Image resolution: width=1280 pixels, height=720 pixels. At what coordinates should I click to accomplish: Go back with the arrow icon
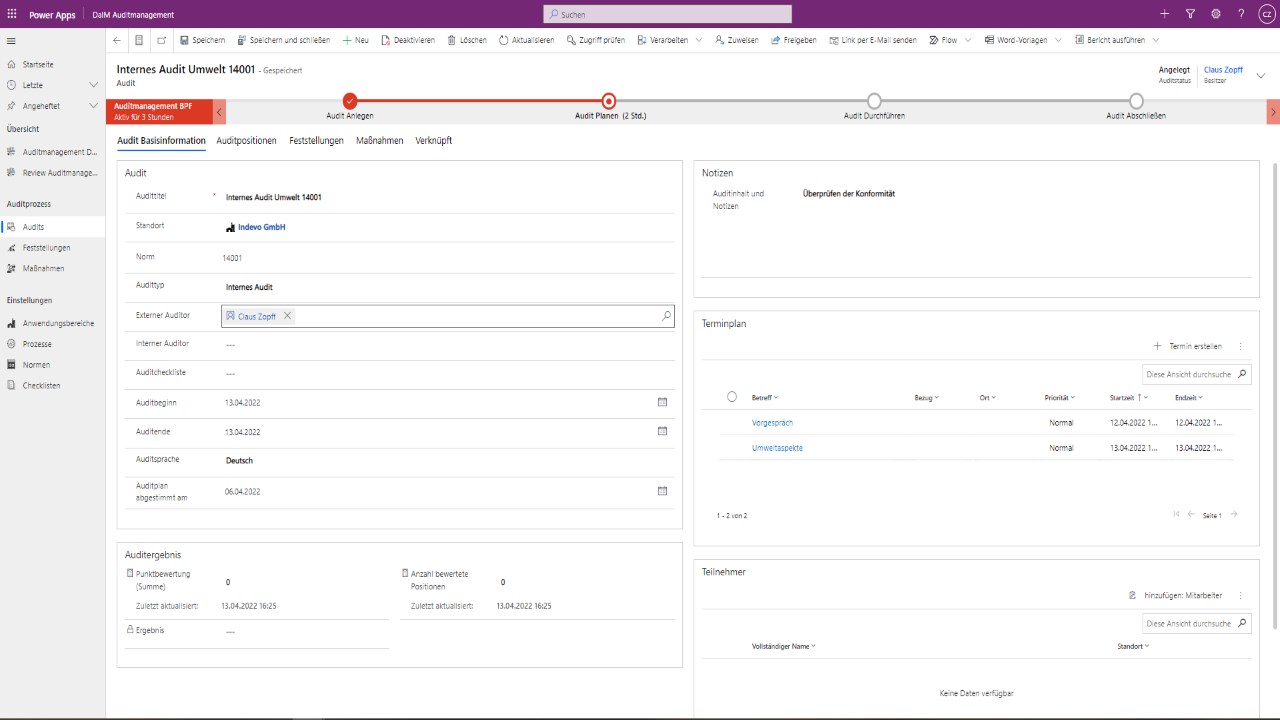[x=117, y=40]
